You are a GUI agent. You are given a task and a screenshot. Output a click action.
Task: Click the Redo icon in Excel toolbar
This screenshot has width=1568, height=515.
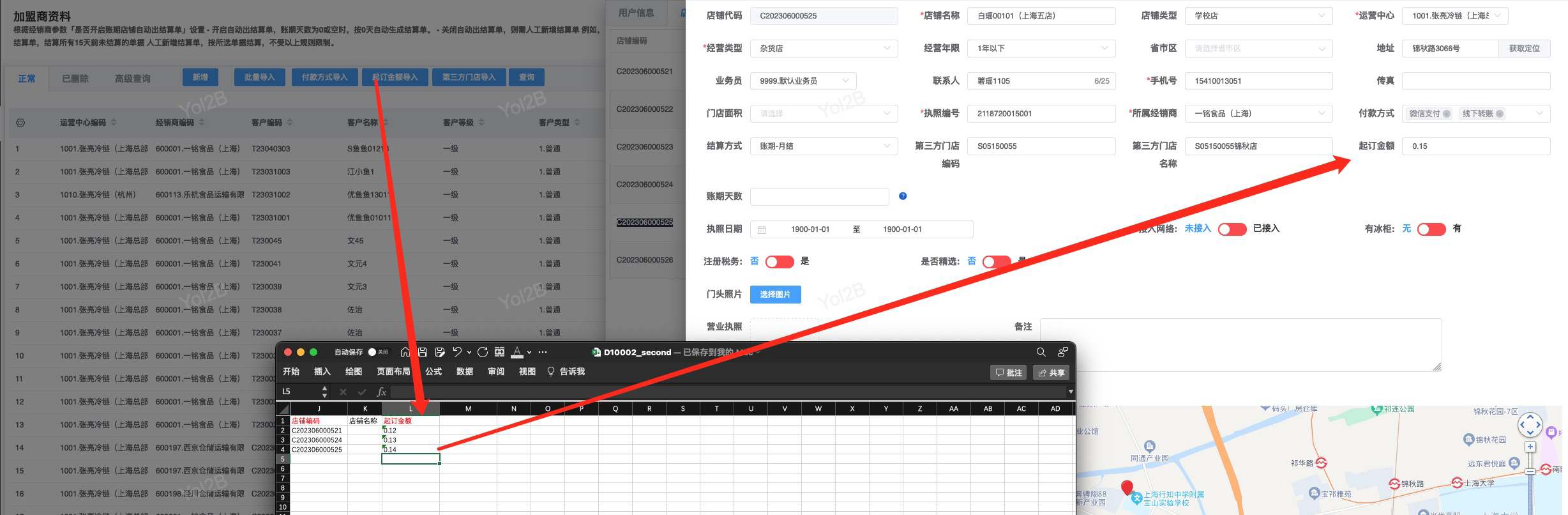(483, 352)
